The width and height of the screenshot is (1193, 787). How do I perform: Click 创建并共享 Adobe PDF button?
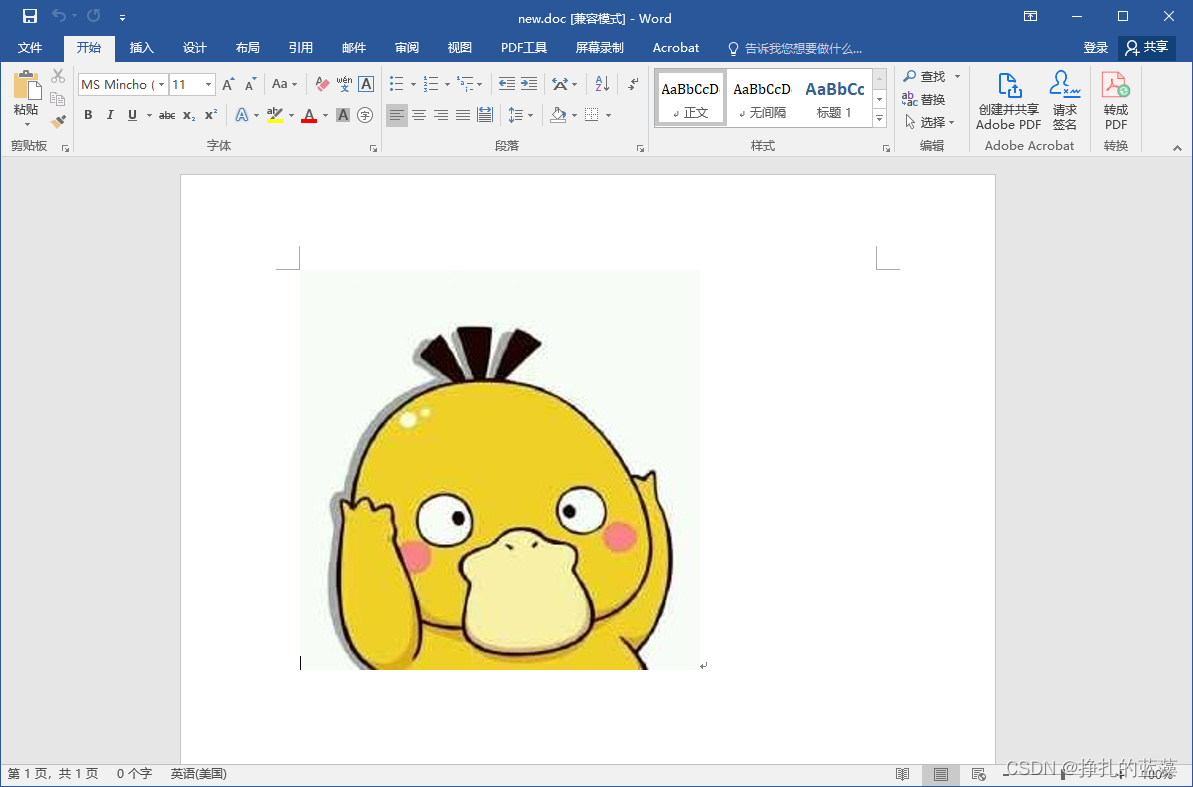(1008, 101)
